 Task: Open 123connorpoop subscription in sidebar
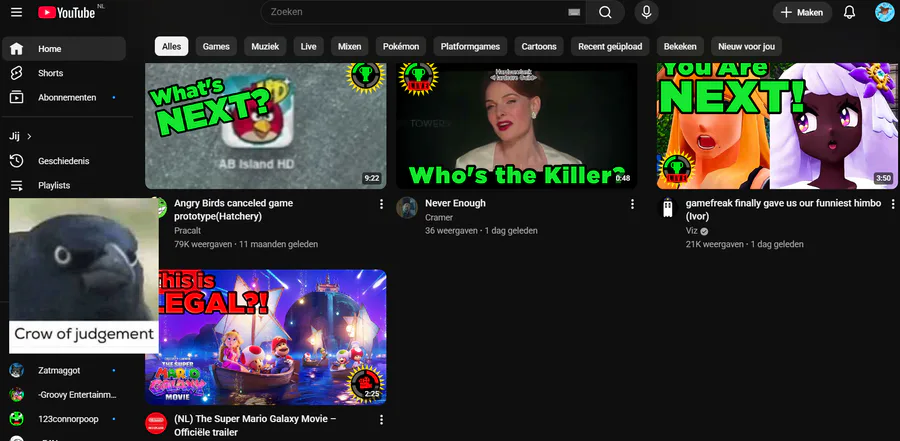click(64, 419)
